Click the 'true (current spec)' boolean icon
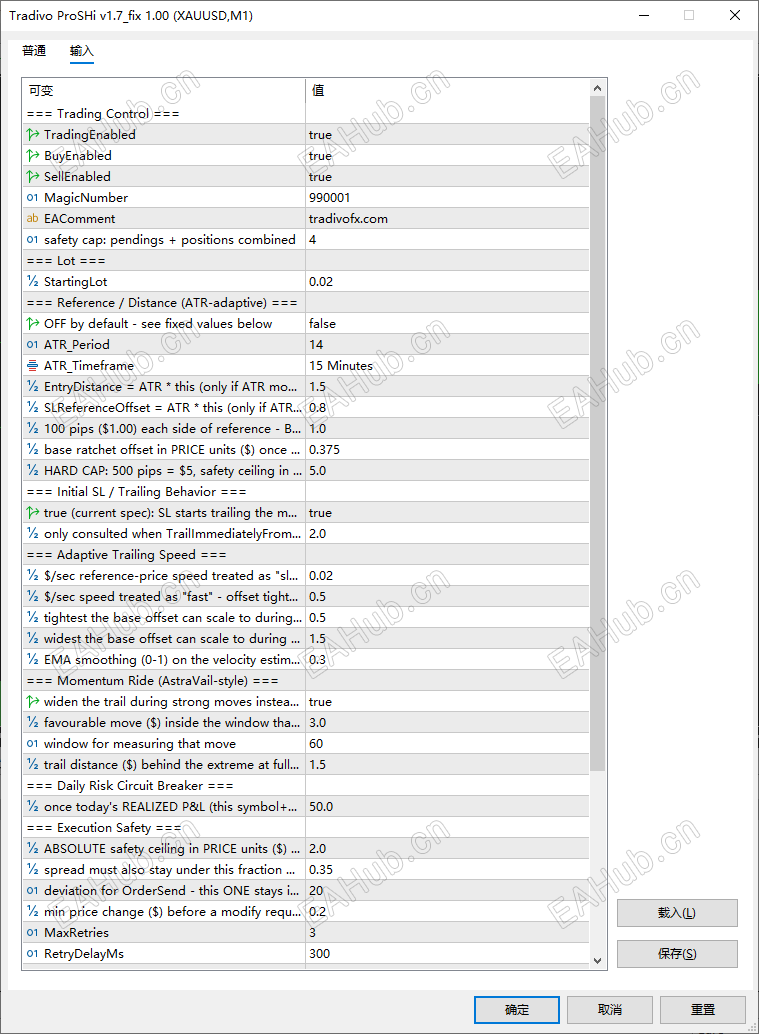 click(32, 513)
